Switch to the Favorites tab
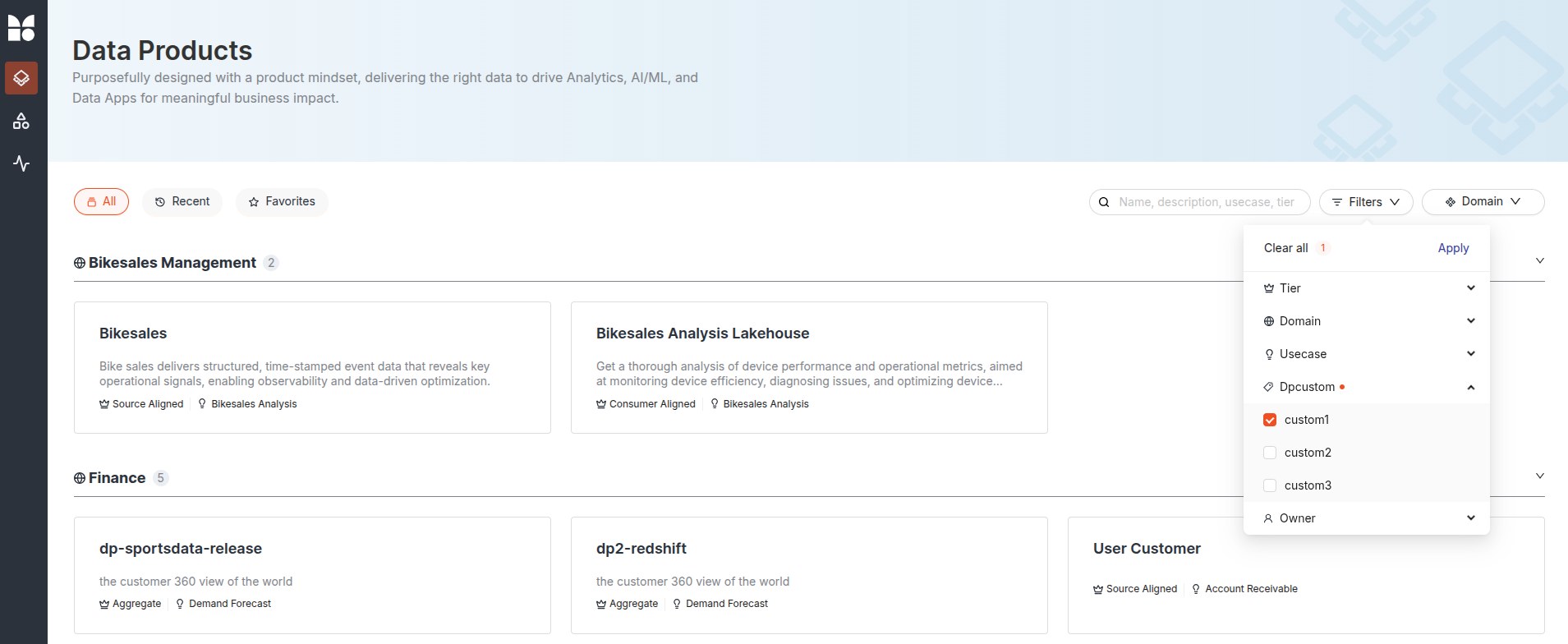The height and width of the screenshot is (644, 1568). 282,202
